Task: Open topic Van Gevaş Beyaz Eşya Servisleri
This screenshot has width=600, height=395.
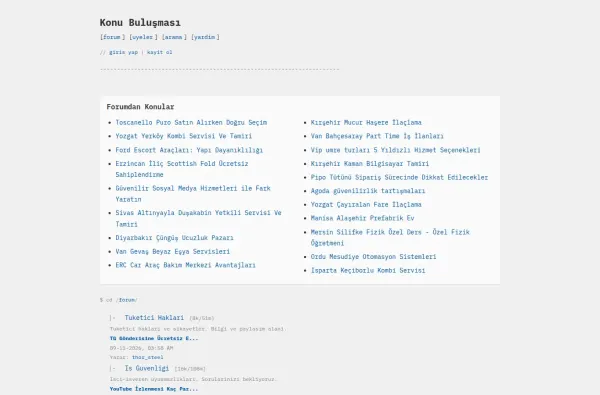Action: [173, 251]
